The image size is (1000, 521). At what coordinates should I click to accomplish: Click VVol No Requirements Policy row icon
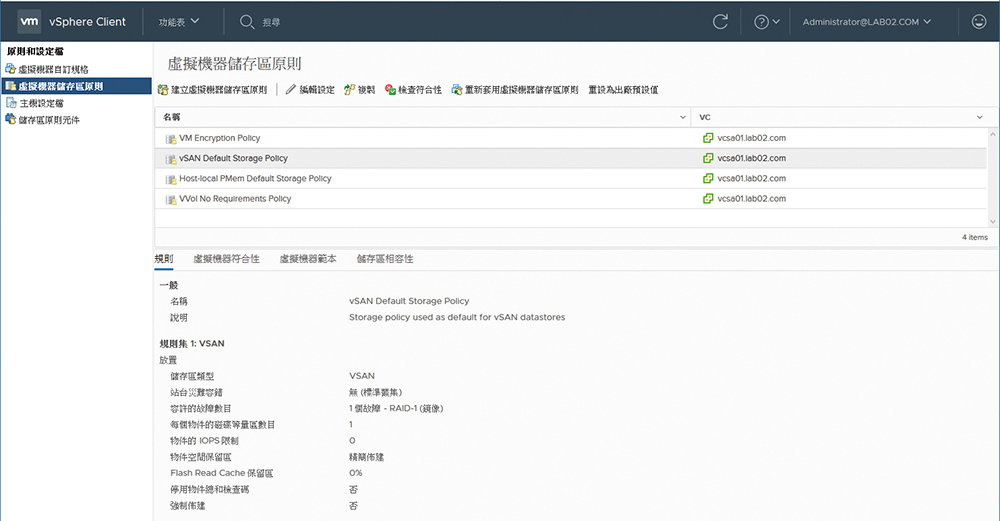click(171, 200)
